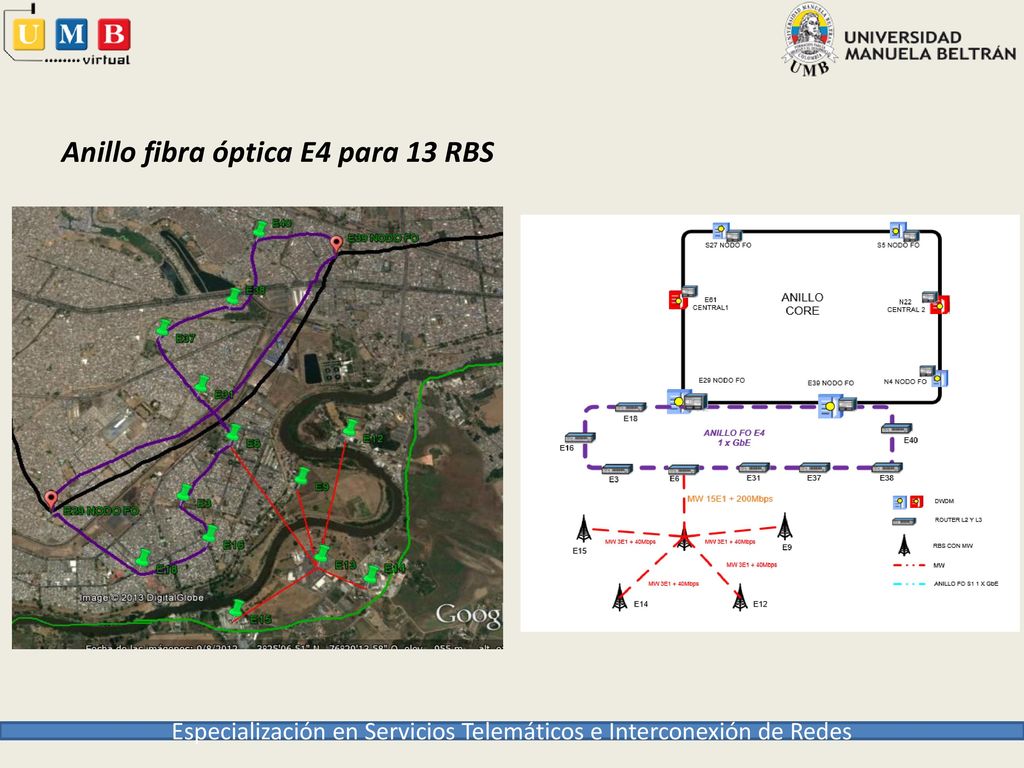Click the red central microwave hub tower
Image resolution: width=1024 pixels, height=768 pixels.
684,537
